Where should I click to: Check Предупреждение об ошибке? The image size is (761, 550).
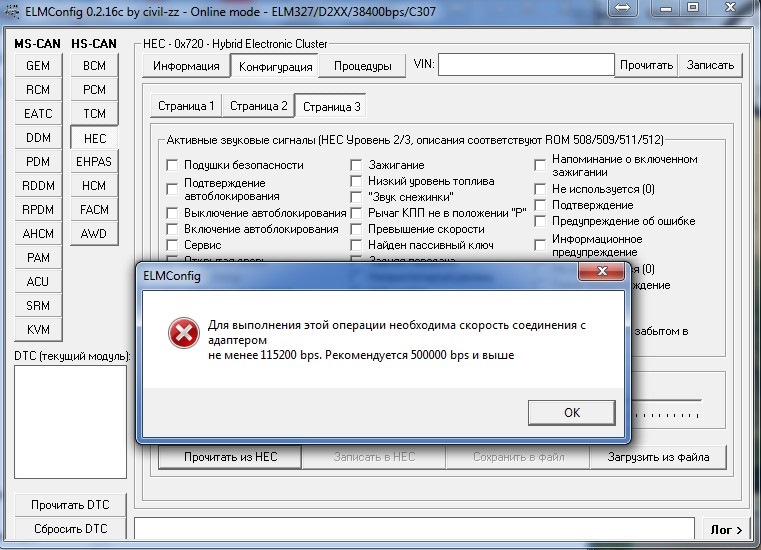click(540, 221)
